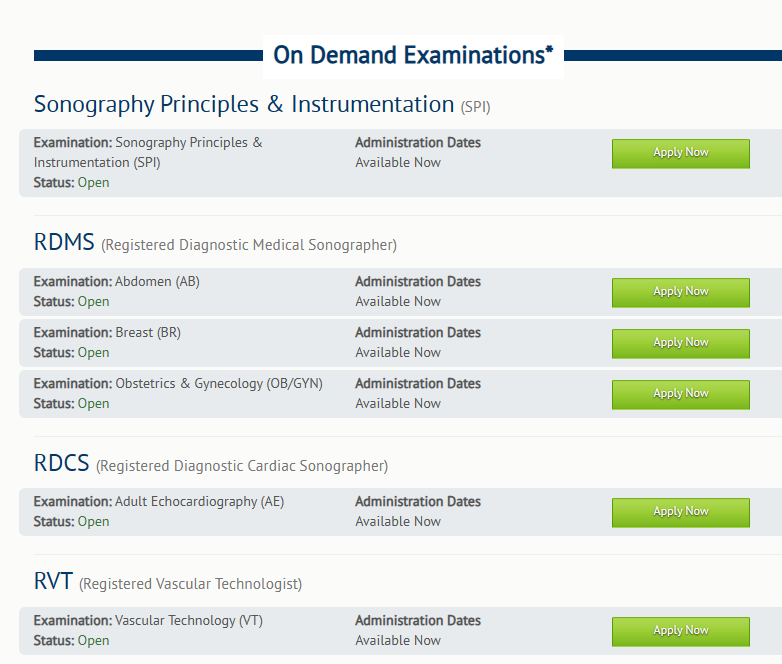Select the Breast (BR) examination text

(x=148, y=333)
